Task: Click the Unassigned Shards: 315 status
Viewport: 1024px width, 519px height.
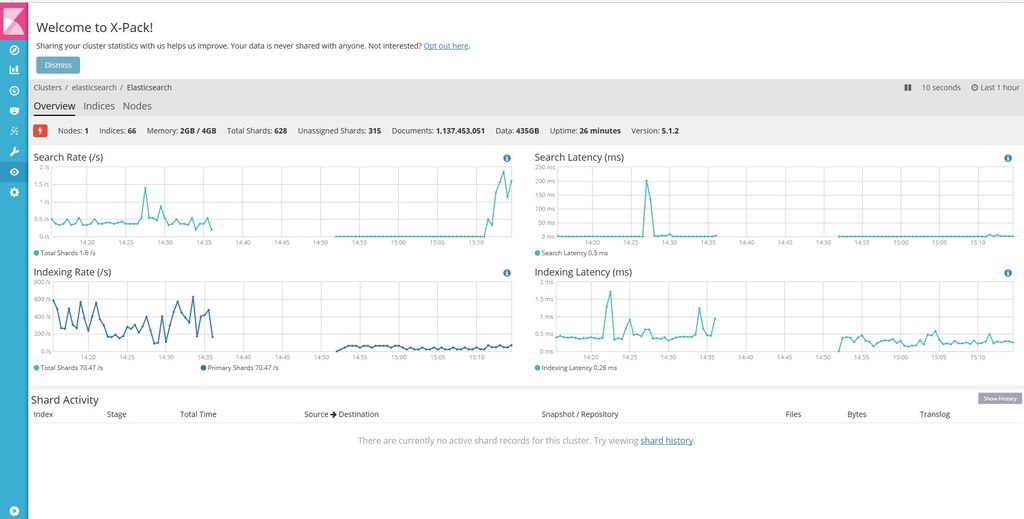Action: tap(340, 131)
